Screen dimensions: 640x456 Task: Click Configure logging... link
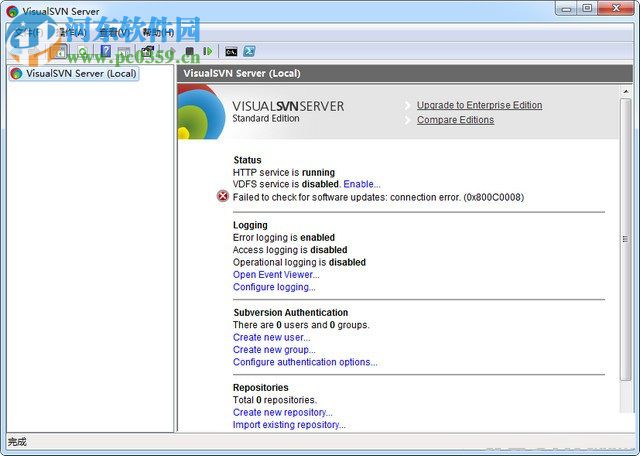click(274, 287)
